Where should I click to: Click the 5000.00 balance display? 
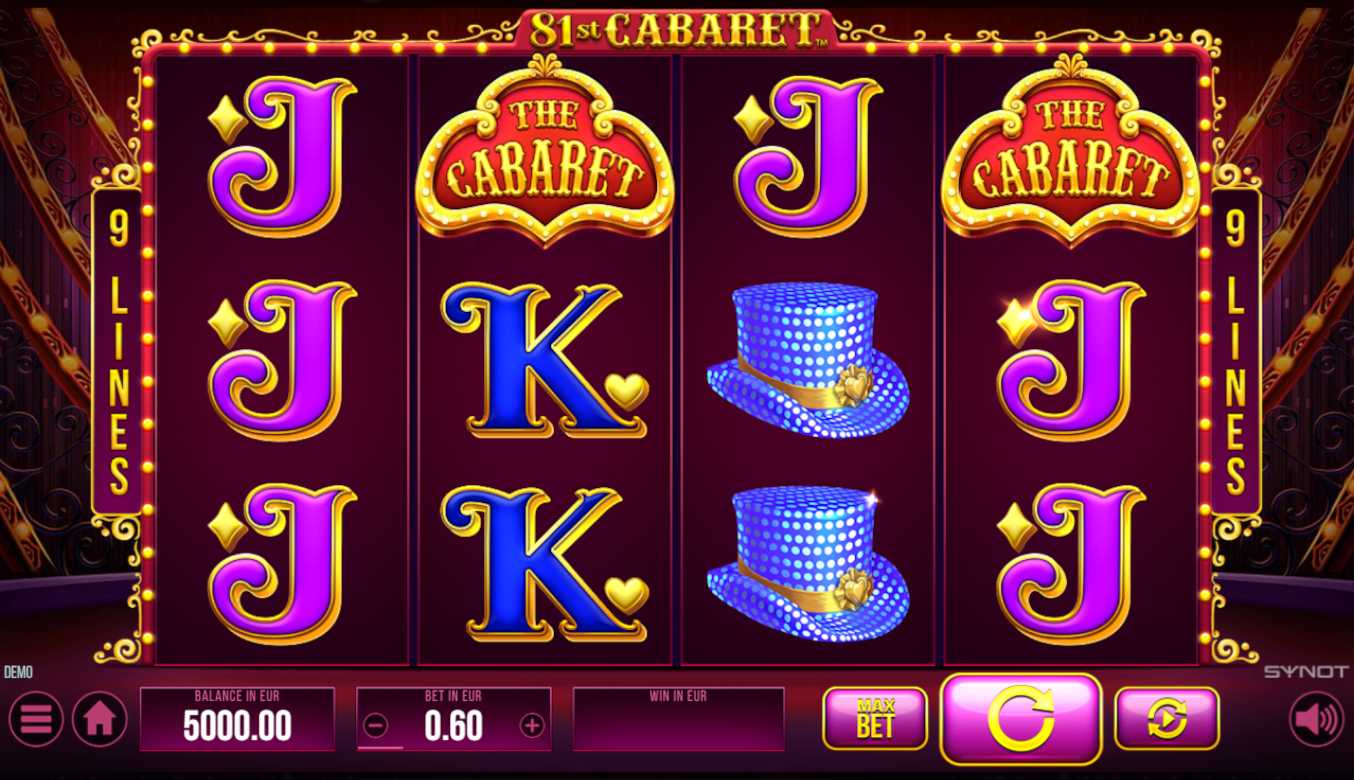point(237,719)
